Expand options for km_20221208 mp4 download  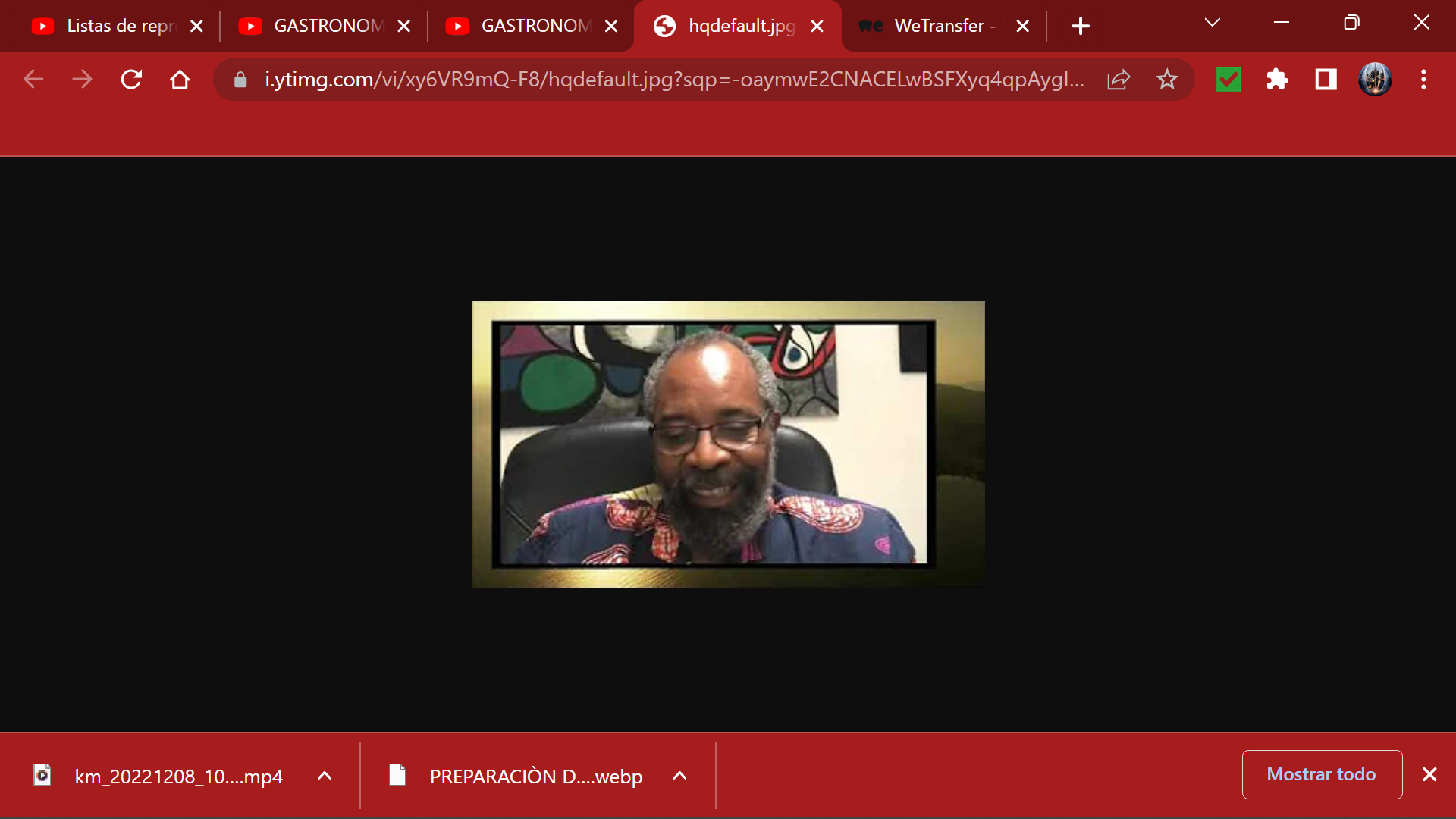[325, 776]
